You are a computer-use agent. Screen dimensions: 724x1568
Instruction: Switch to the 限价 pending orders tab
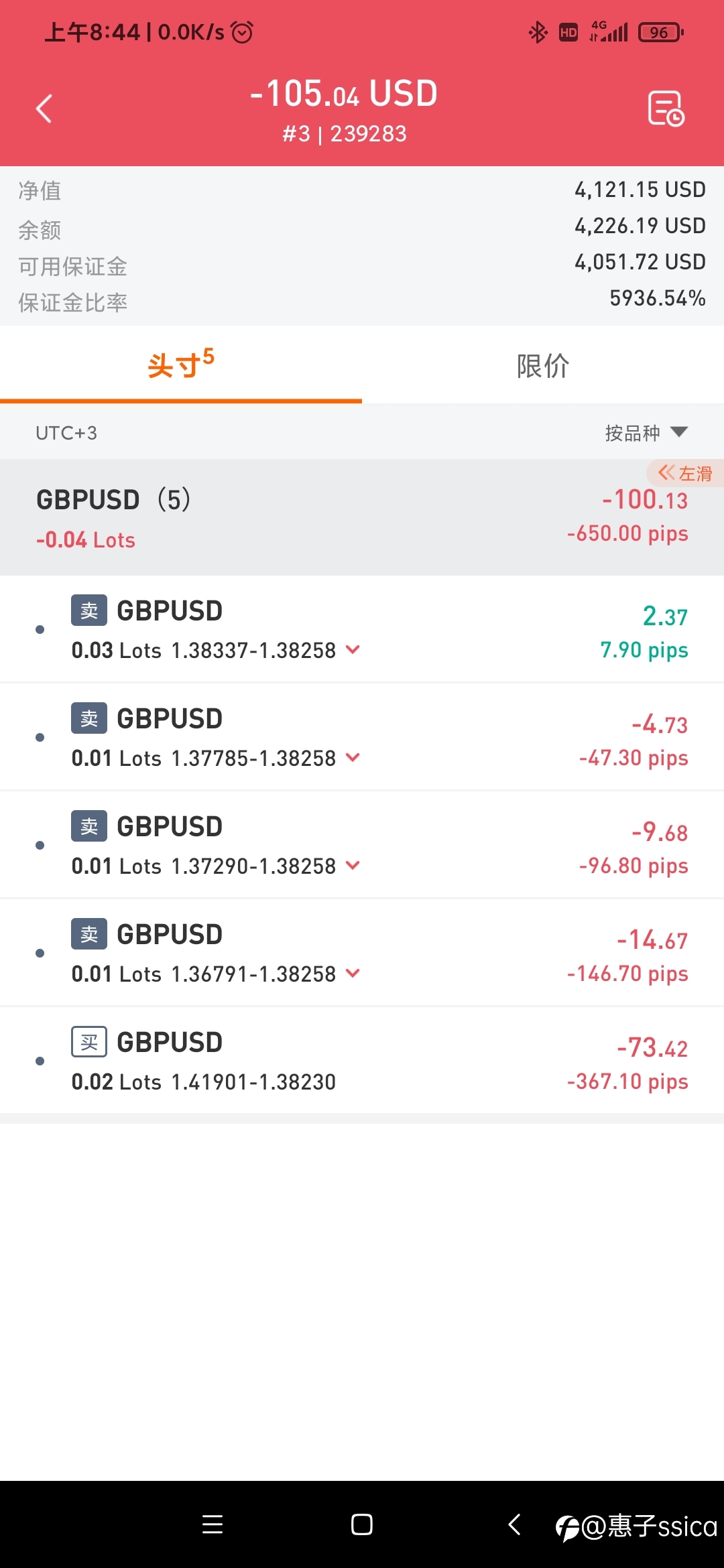click(x=543, y=366)
